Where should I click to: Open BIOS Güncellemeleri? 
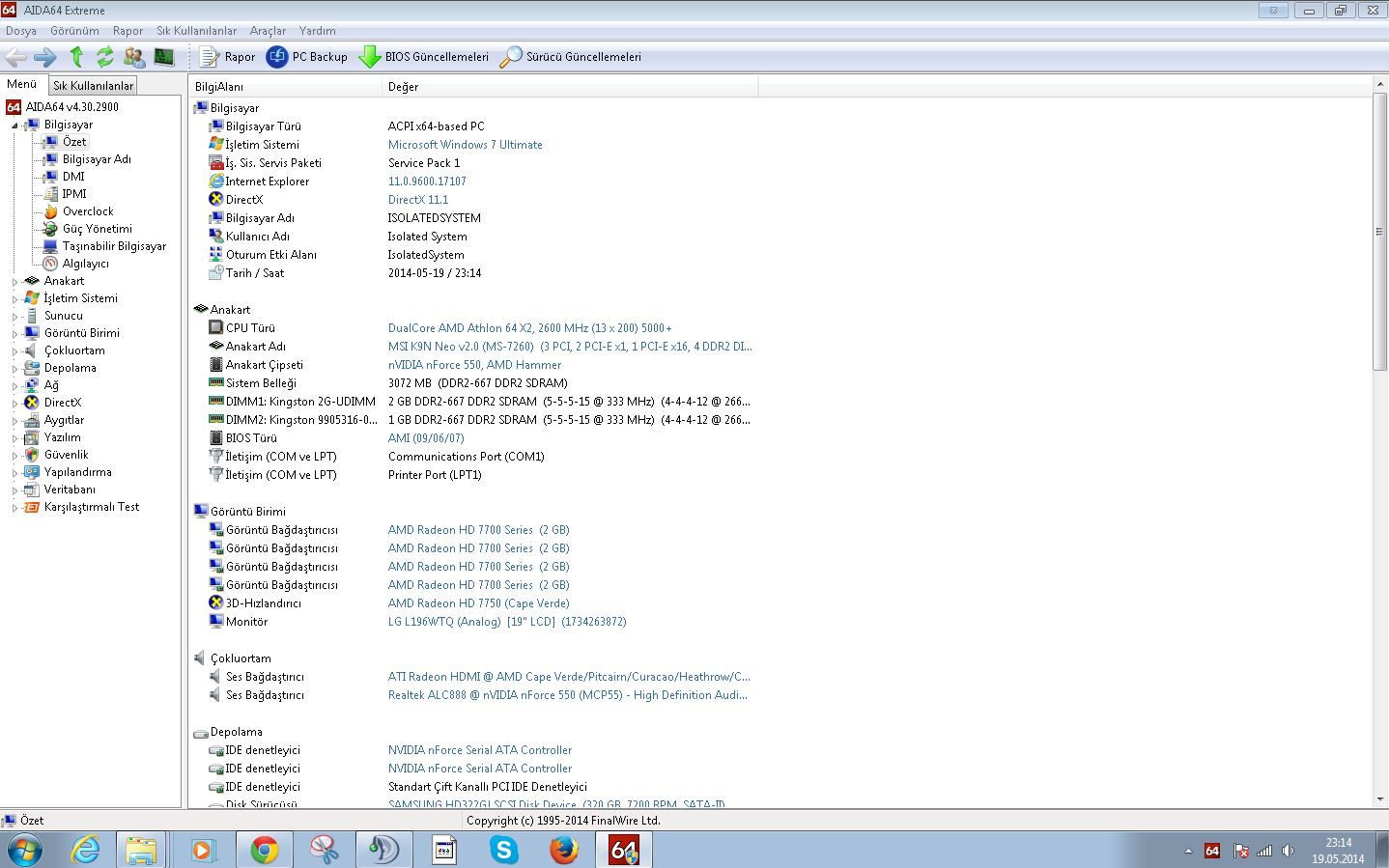pos(424,57)
